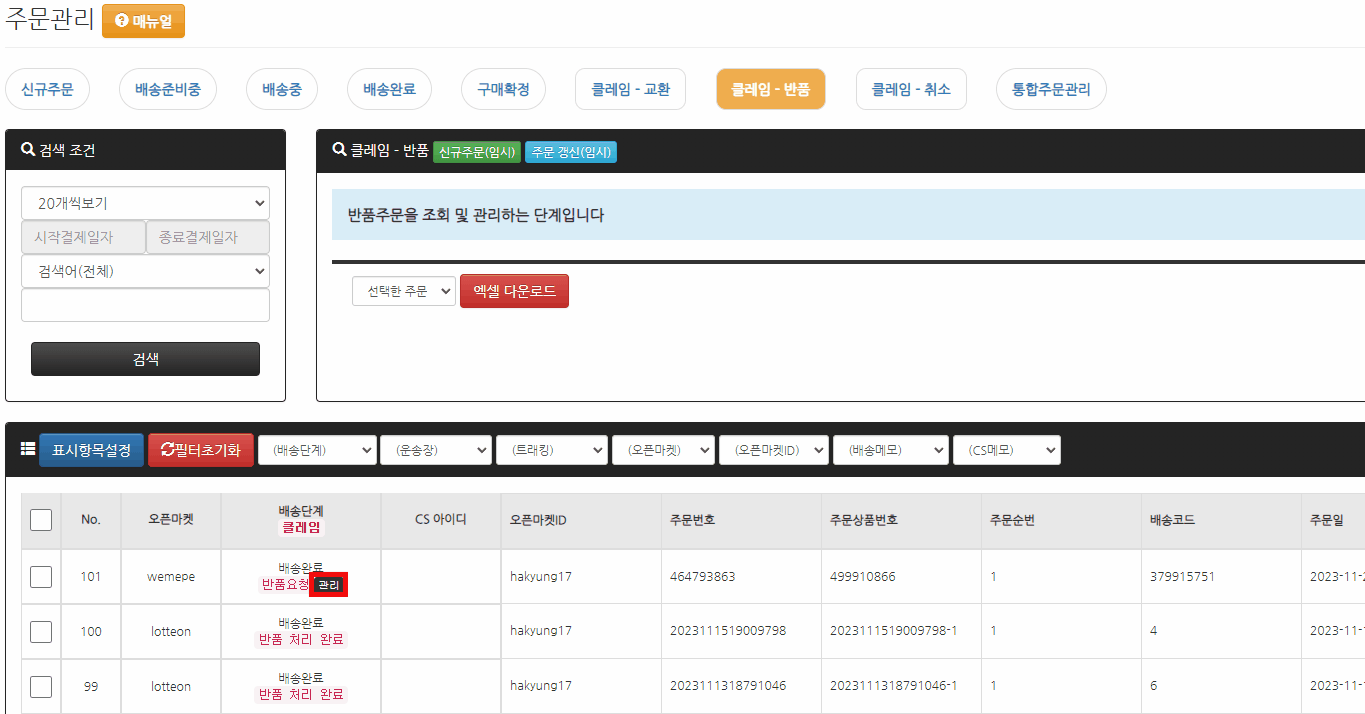Click the 시작결제일자 date field
Image resolution: width=1365 pixels, height=714 pixels.
[x=83, y=237]
